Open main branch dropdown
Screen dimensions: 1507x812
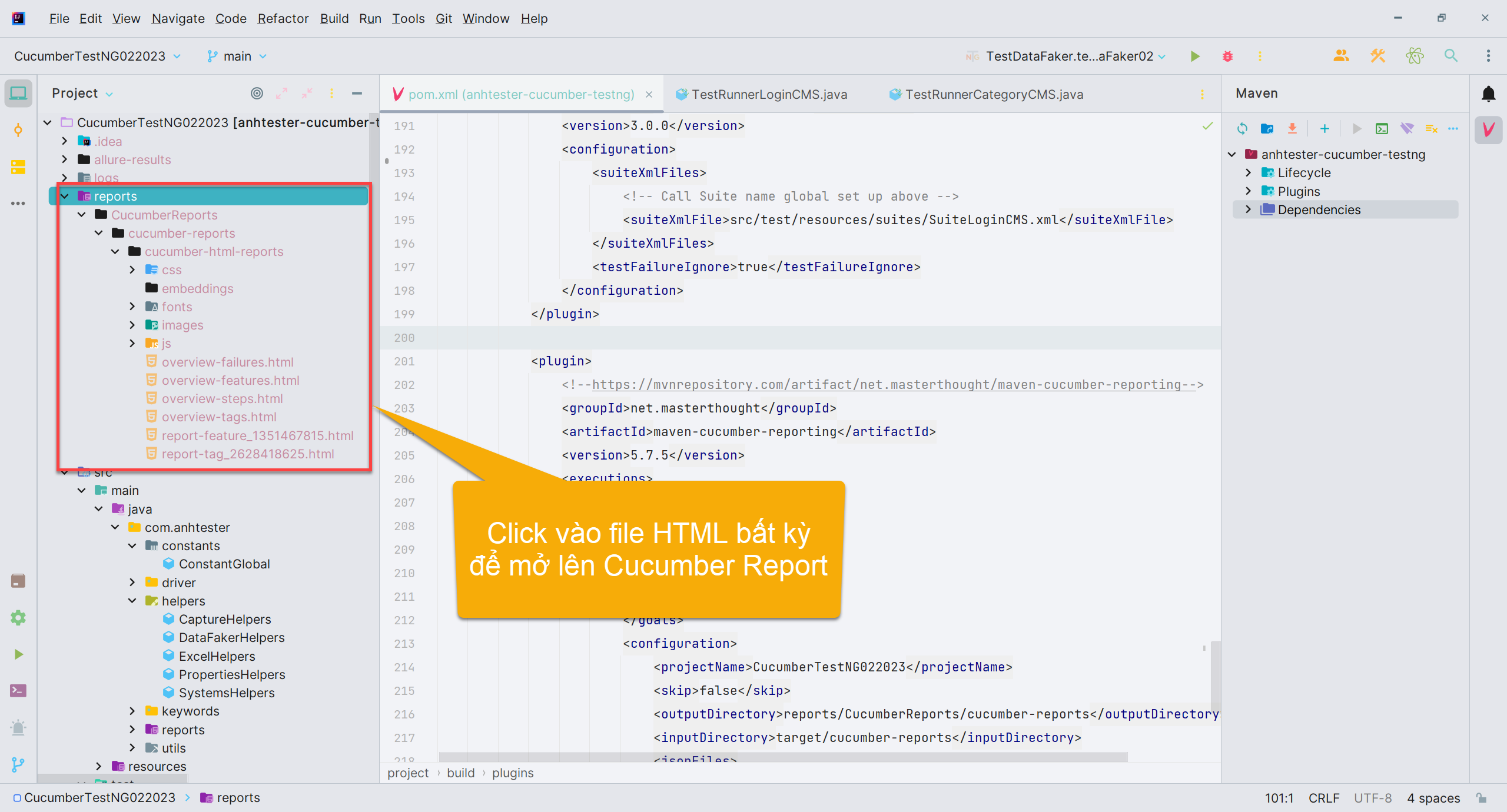click(237, 56)
